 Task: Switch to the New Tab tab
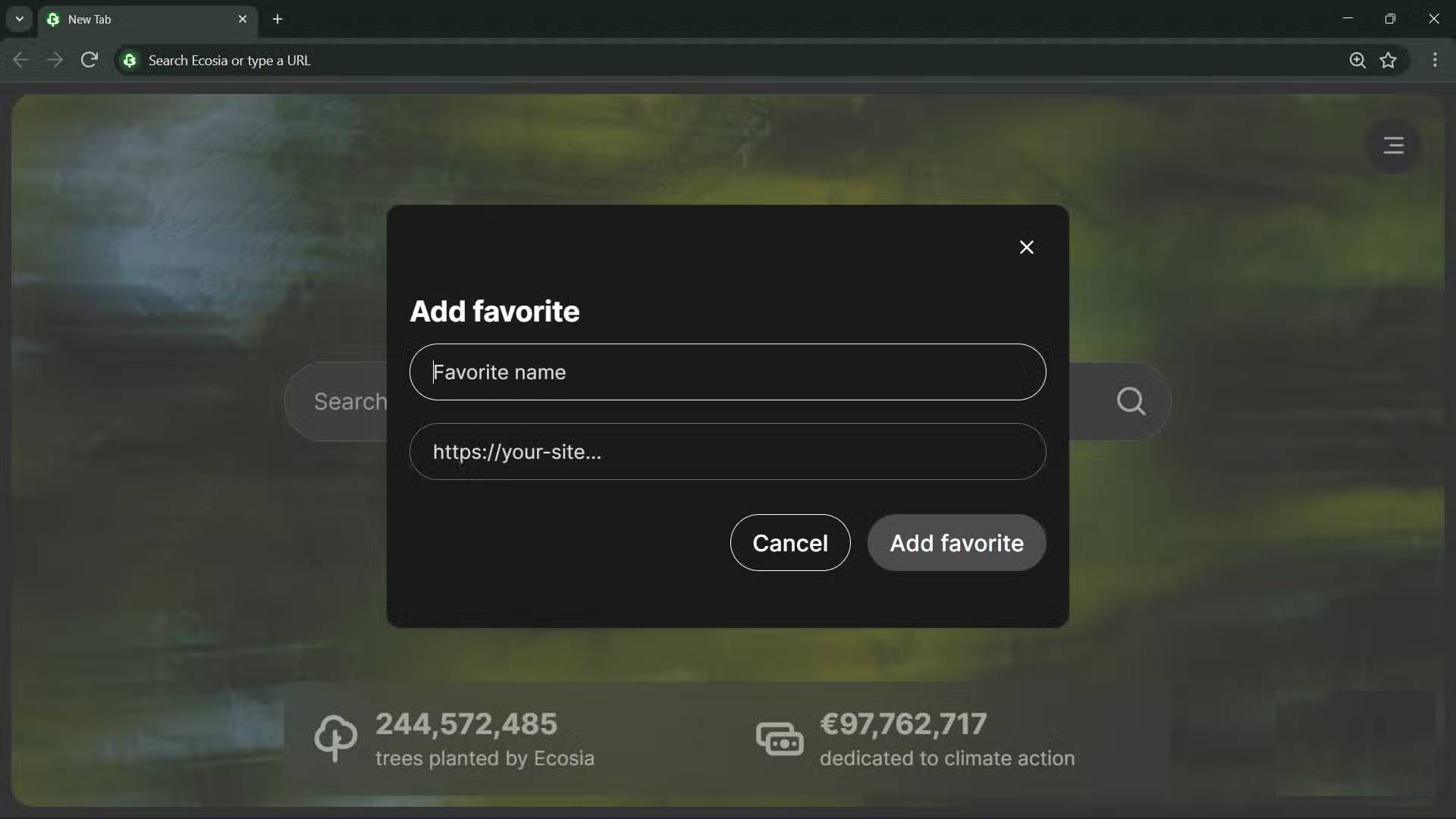[114, 19]
